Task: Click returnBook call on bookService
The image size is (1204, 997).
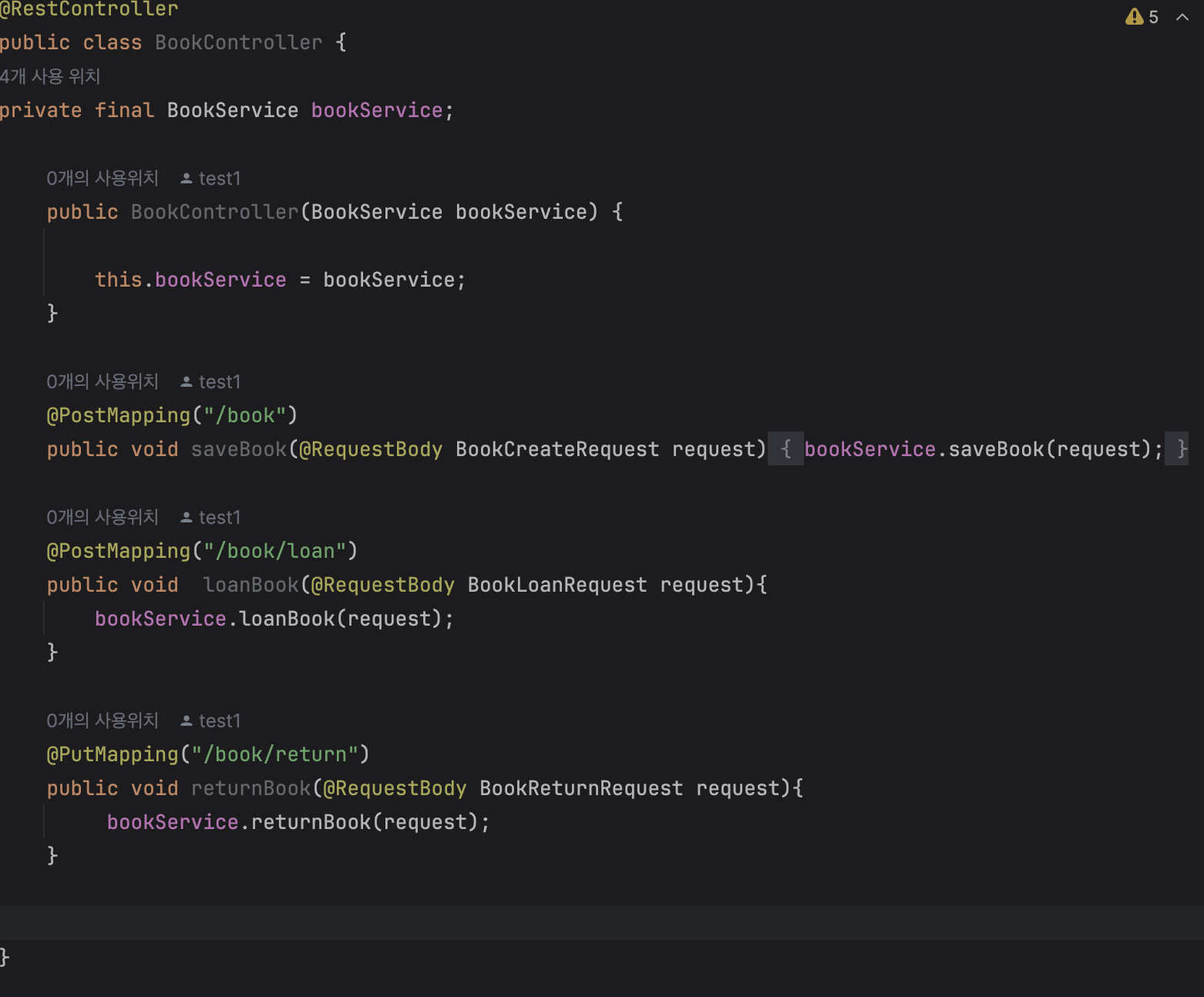Action: coord(311,822)
